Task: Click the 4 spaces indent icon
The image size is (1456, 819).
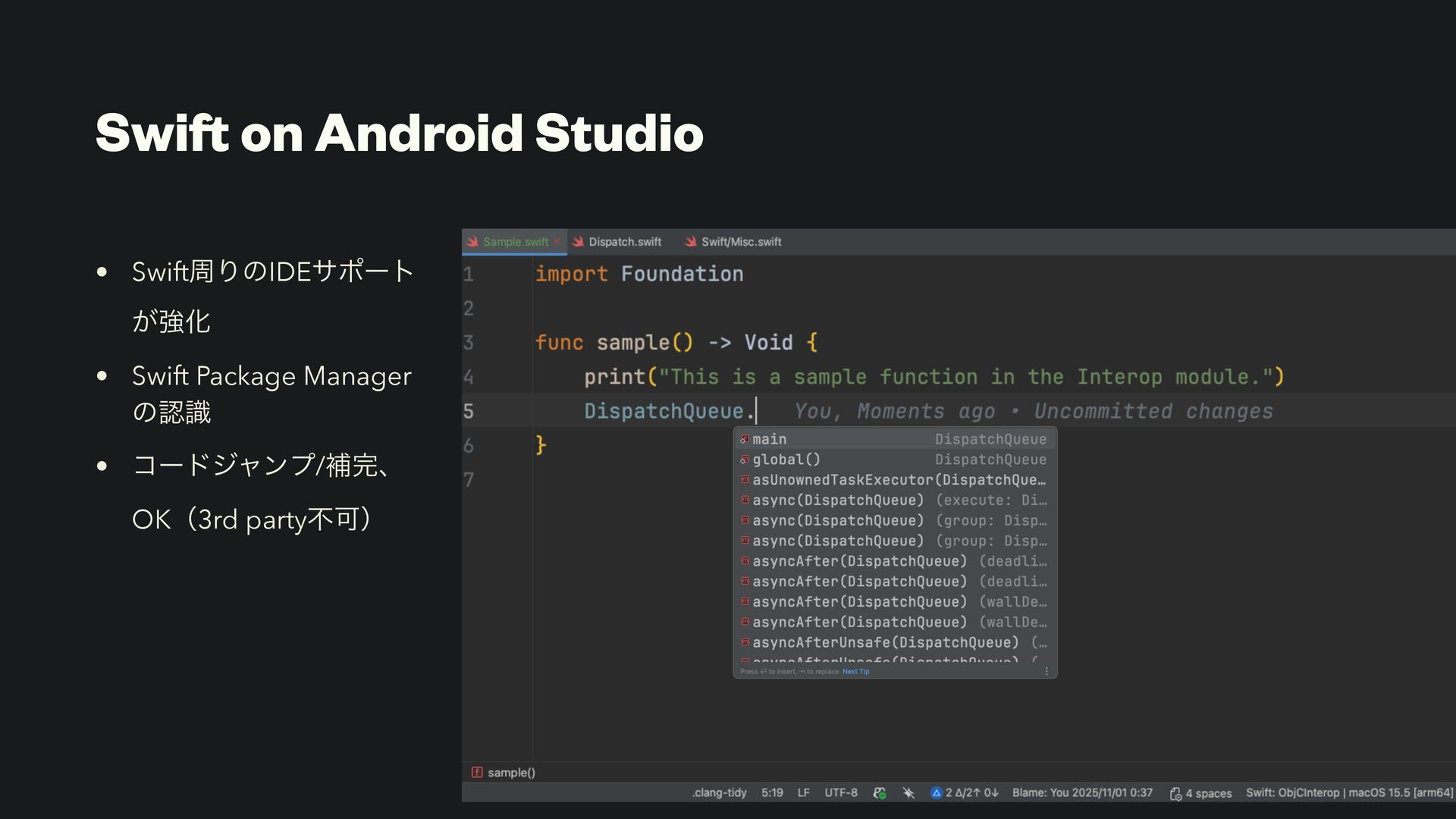Action: point(1175,794)
